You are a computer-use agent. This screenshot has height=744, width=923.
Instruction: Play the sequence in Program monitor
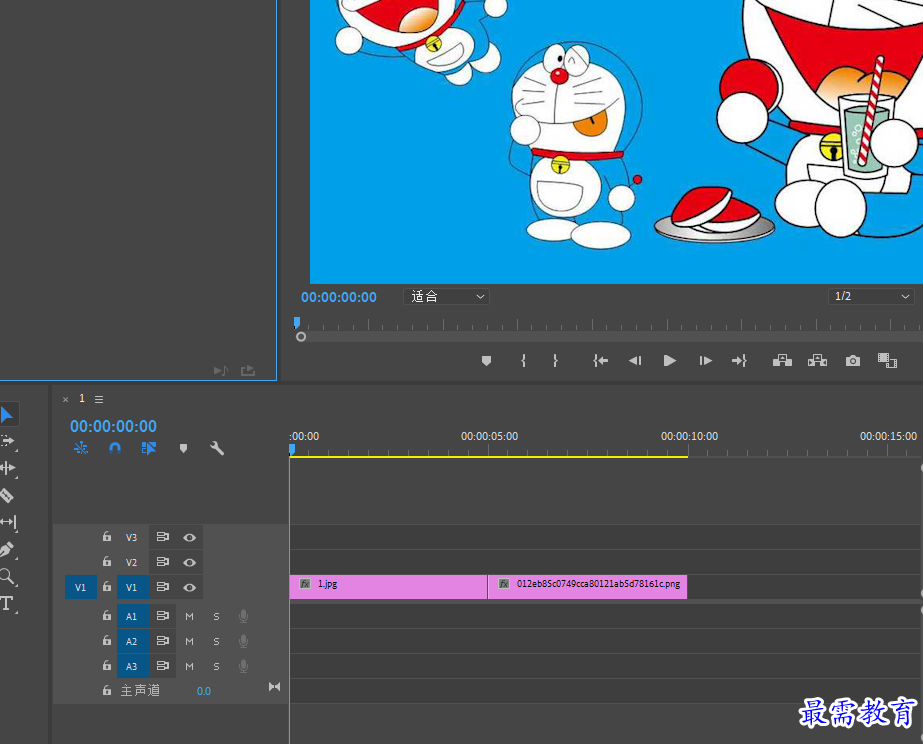[x=669, y=361]
